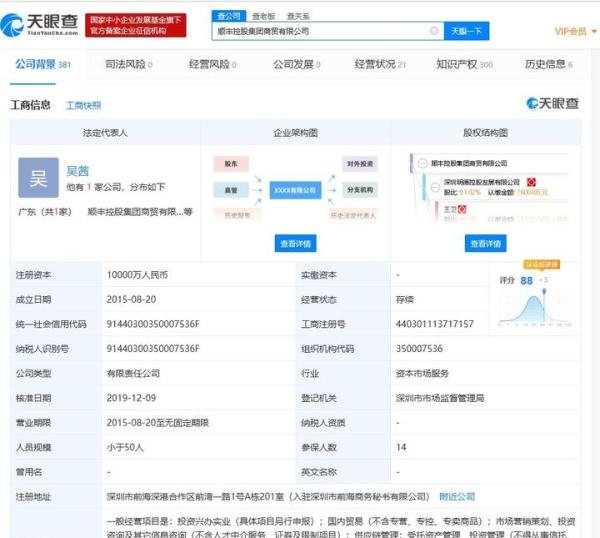Click the 吴 avatar of legal representative
This screenshot has height=538, width=600.
click(x=38, y=178)
